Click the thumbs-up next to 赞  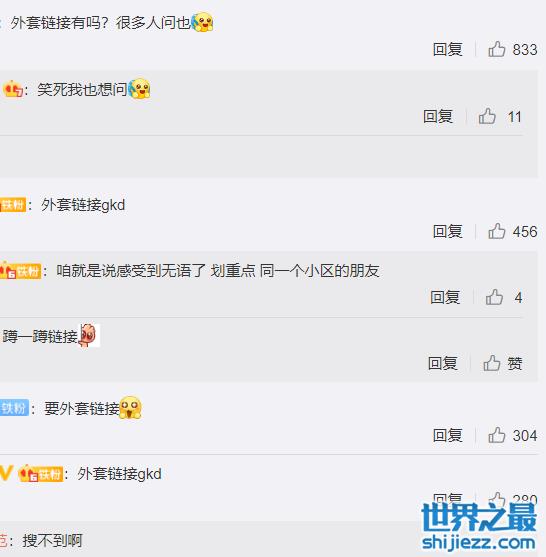492,363
